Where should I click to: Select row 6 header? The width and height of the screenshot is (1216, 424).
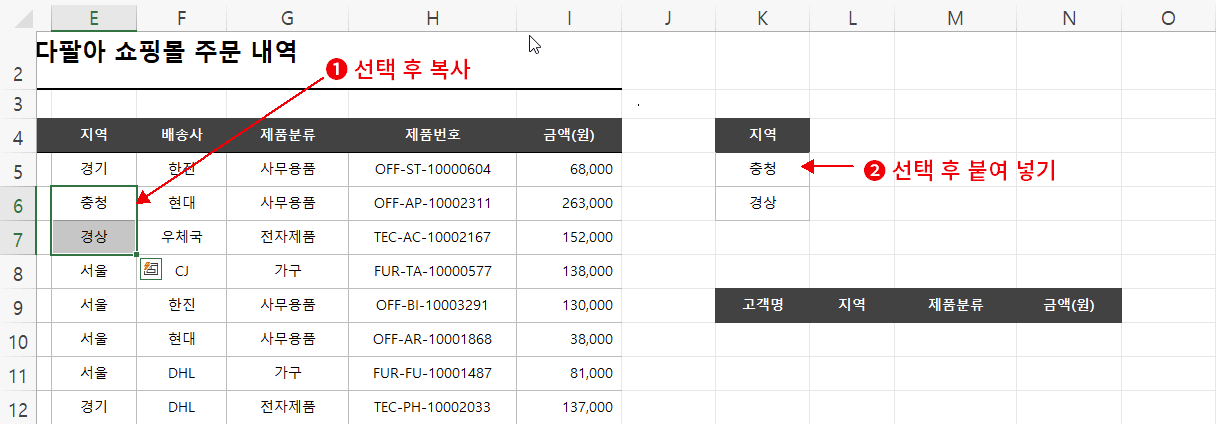pyautogui.click(x=18, y=203)
